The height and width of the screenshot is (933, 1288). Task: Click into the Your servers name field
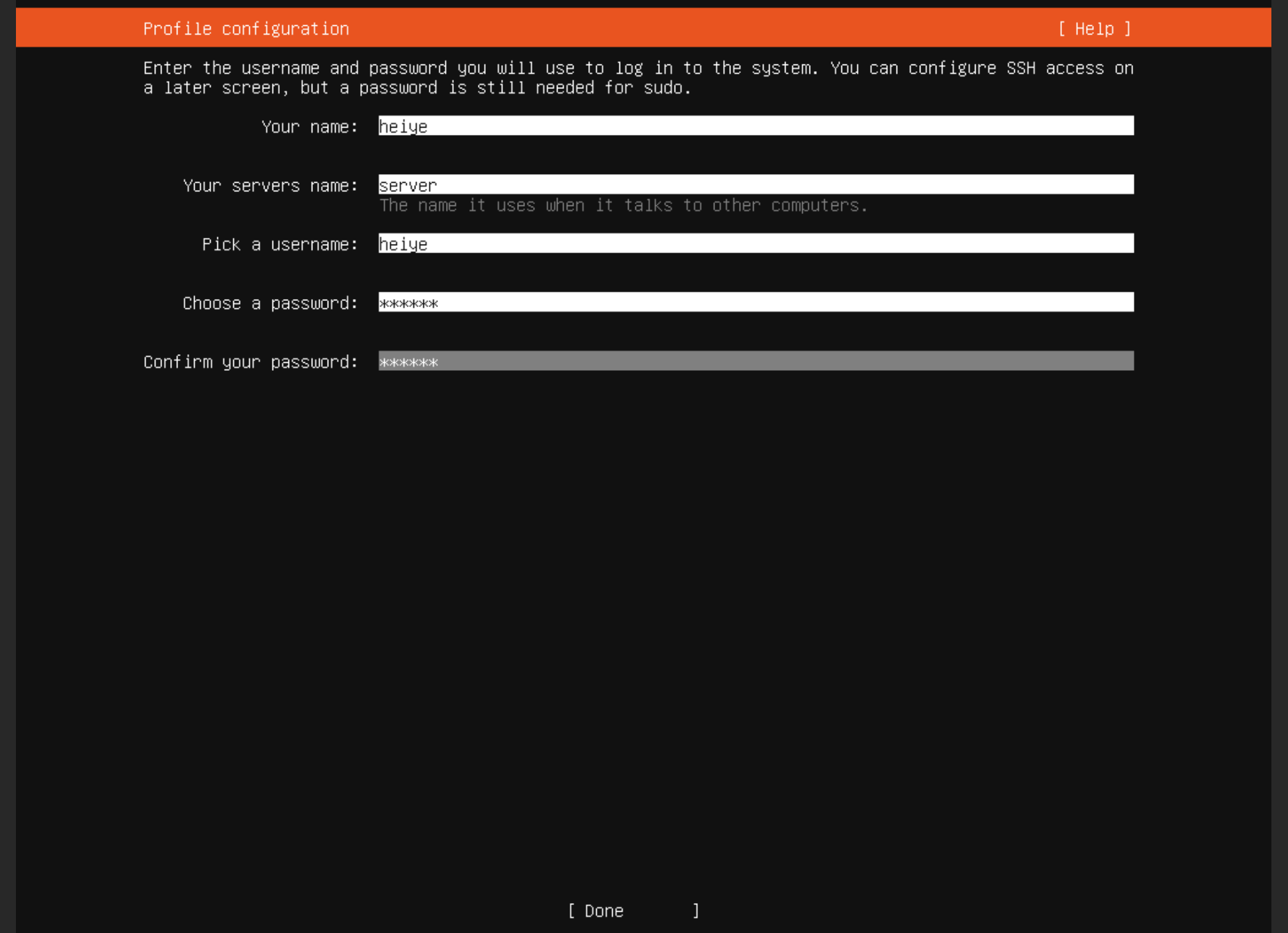[x=755, y=184]
